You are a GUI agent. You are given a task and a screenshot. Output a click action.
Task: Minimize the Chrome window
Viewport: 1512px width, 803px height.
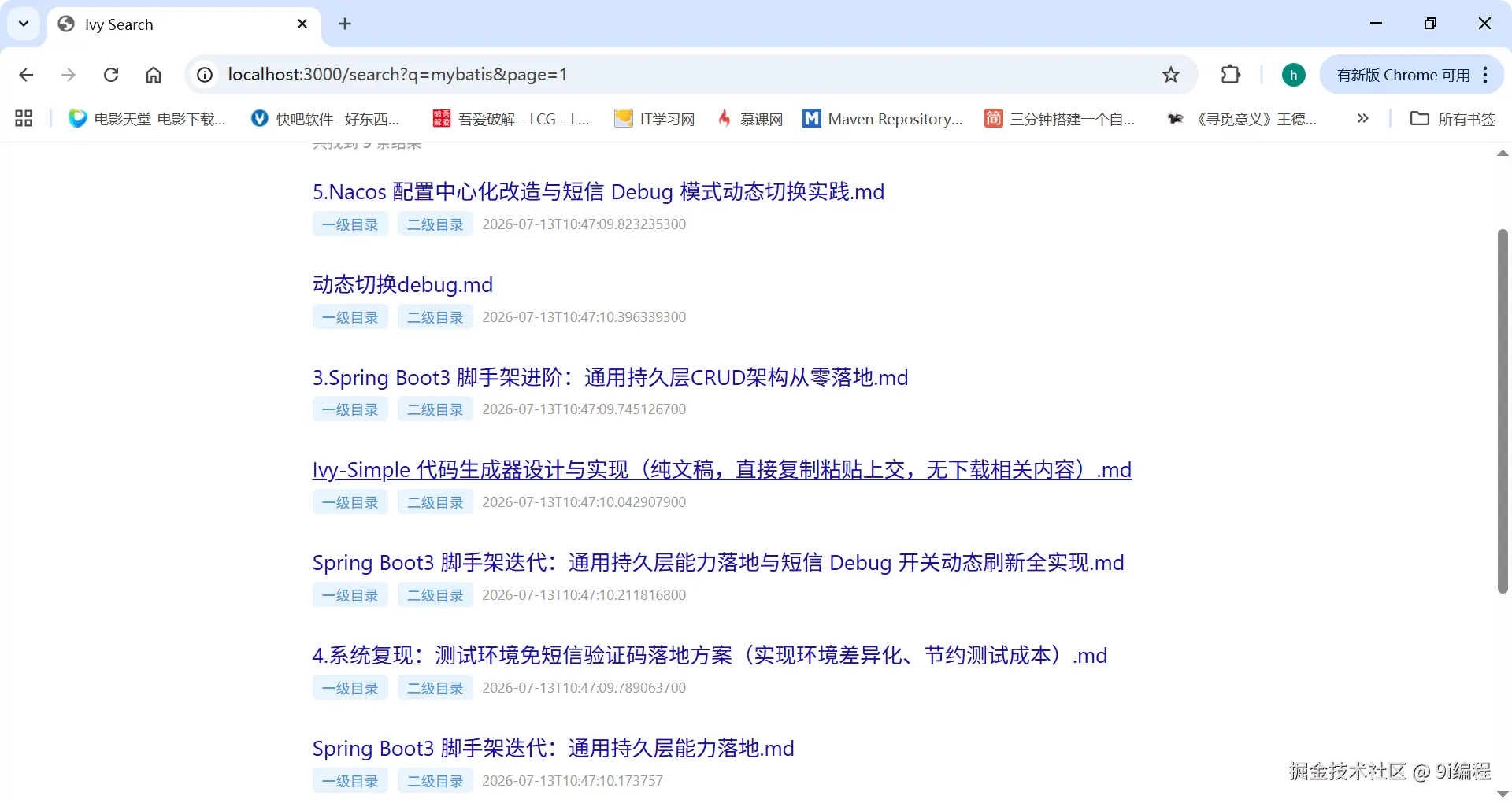1377,24
